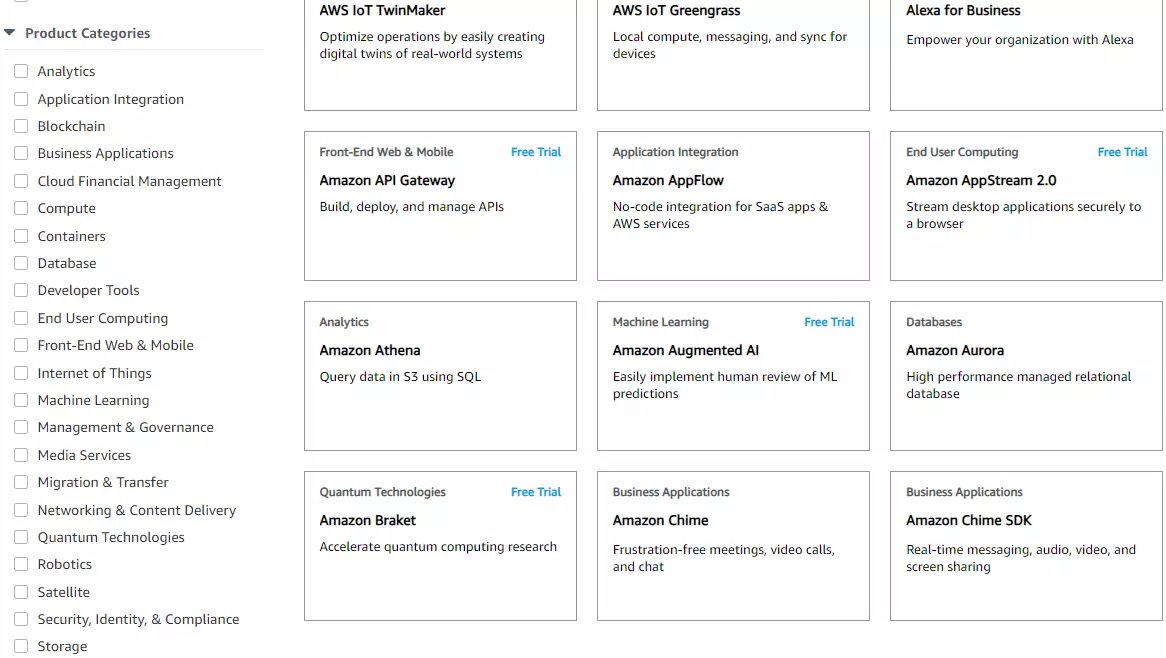Check the Robotics category box
This screenshot has height=658, width=1166.
[21, 564]
